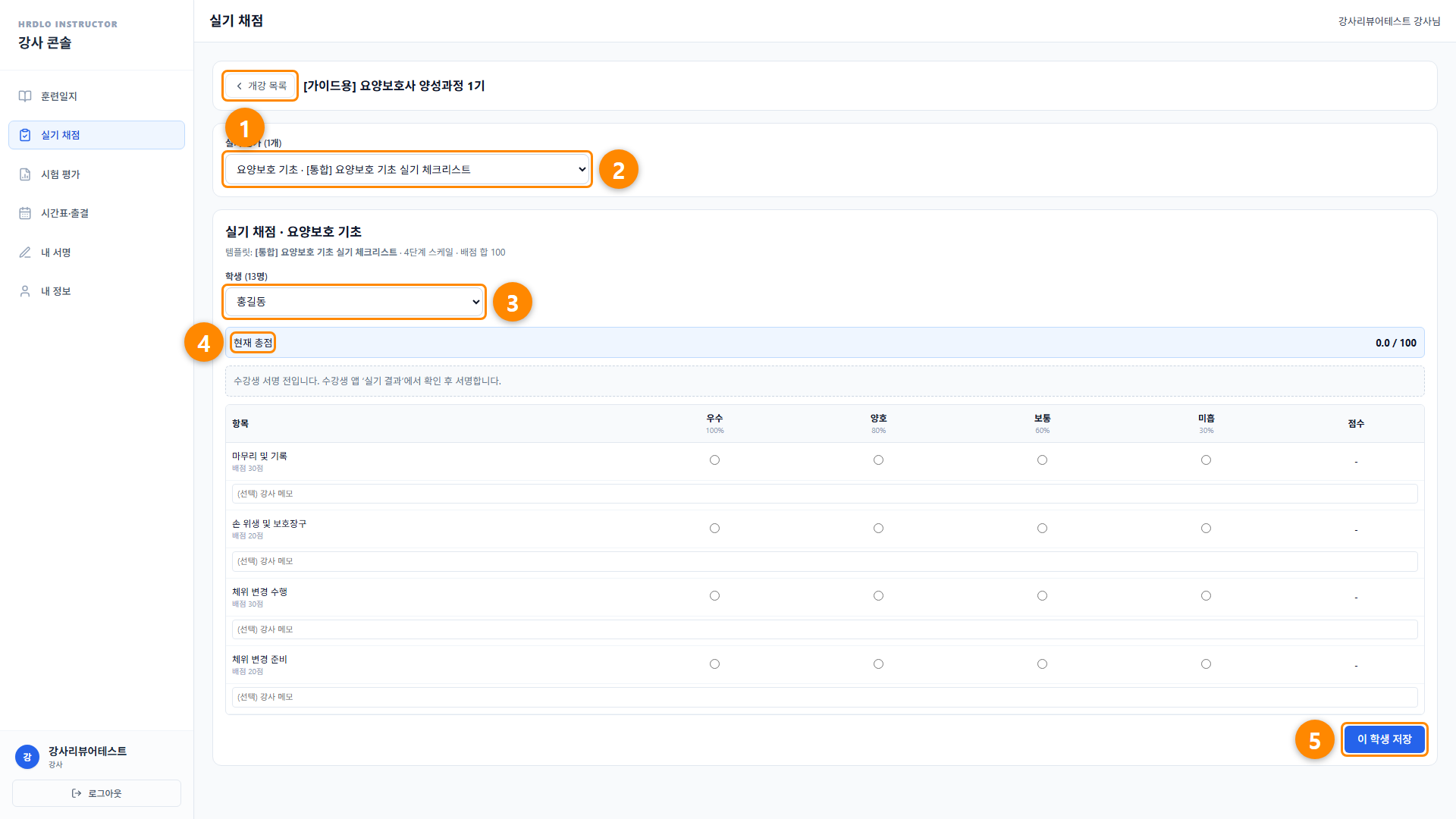Viewport: 1456px width, 819px height.
Task: Click the 시간표·출결 calendar icon
Action: click(25, 213)
